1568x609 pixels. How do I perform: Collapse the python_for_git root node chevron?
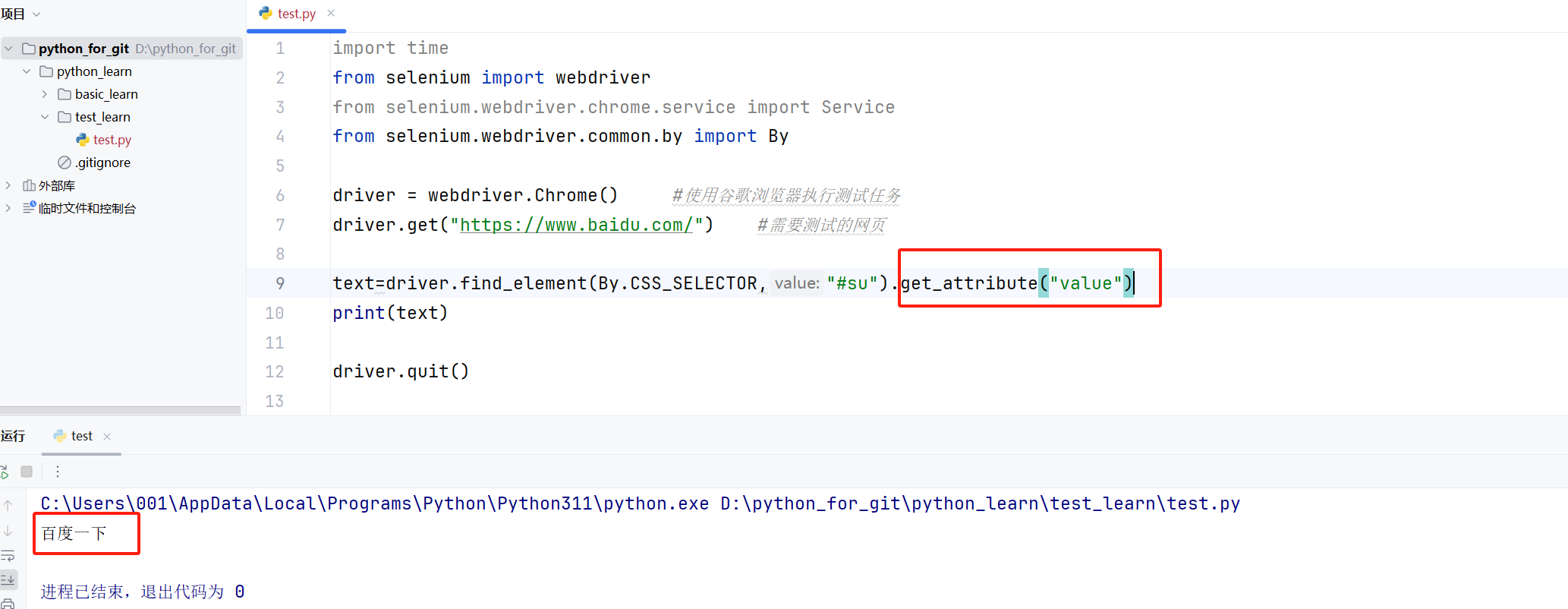(x=8, y=49)
